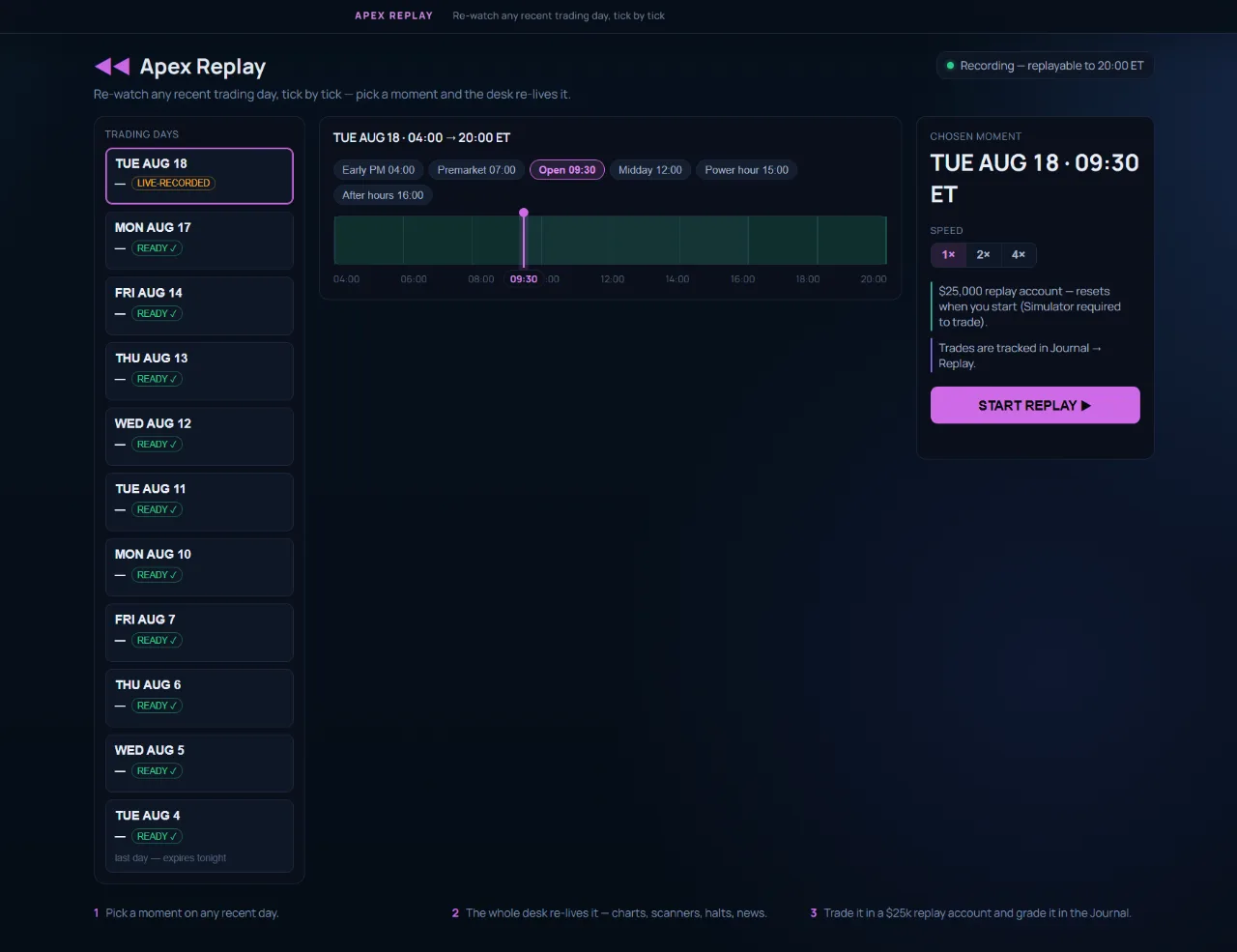The image size is (1237, 952).
Task: Click the green recording status dot
Action: (x=950, y=66)
